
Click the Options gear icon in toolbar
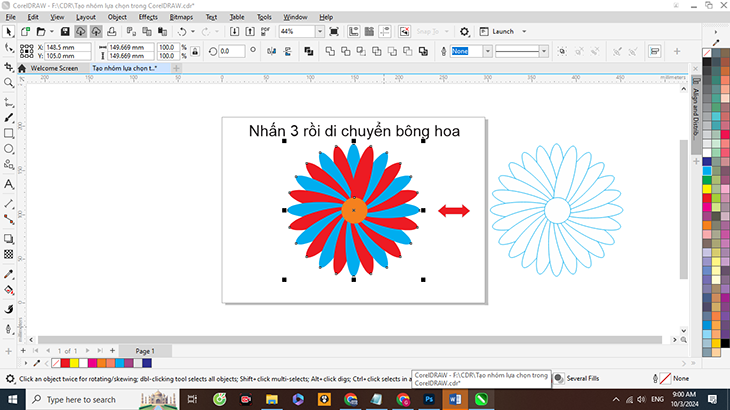point(464,32)
